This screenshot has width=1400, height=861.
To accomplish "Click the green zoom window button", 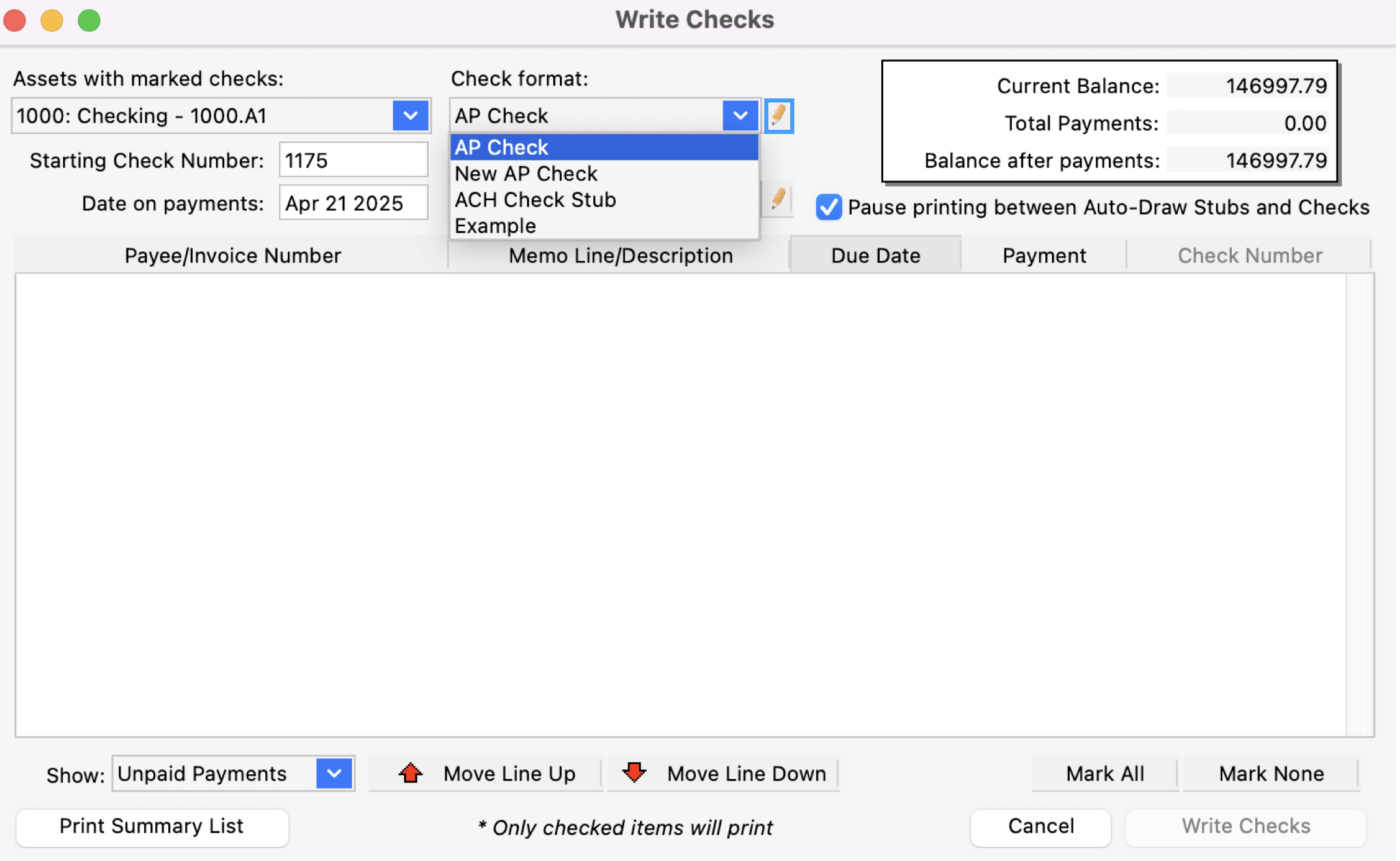I will pyautogui.click(x=89, y=20).
